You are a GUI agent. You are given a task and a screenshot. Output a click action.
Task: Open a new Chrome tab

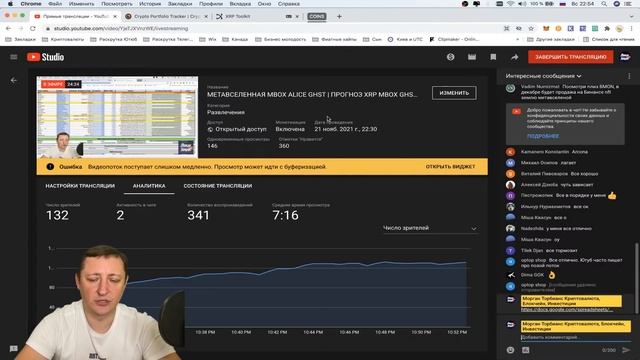pos(339,16)
